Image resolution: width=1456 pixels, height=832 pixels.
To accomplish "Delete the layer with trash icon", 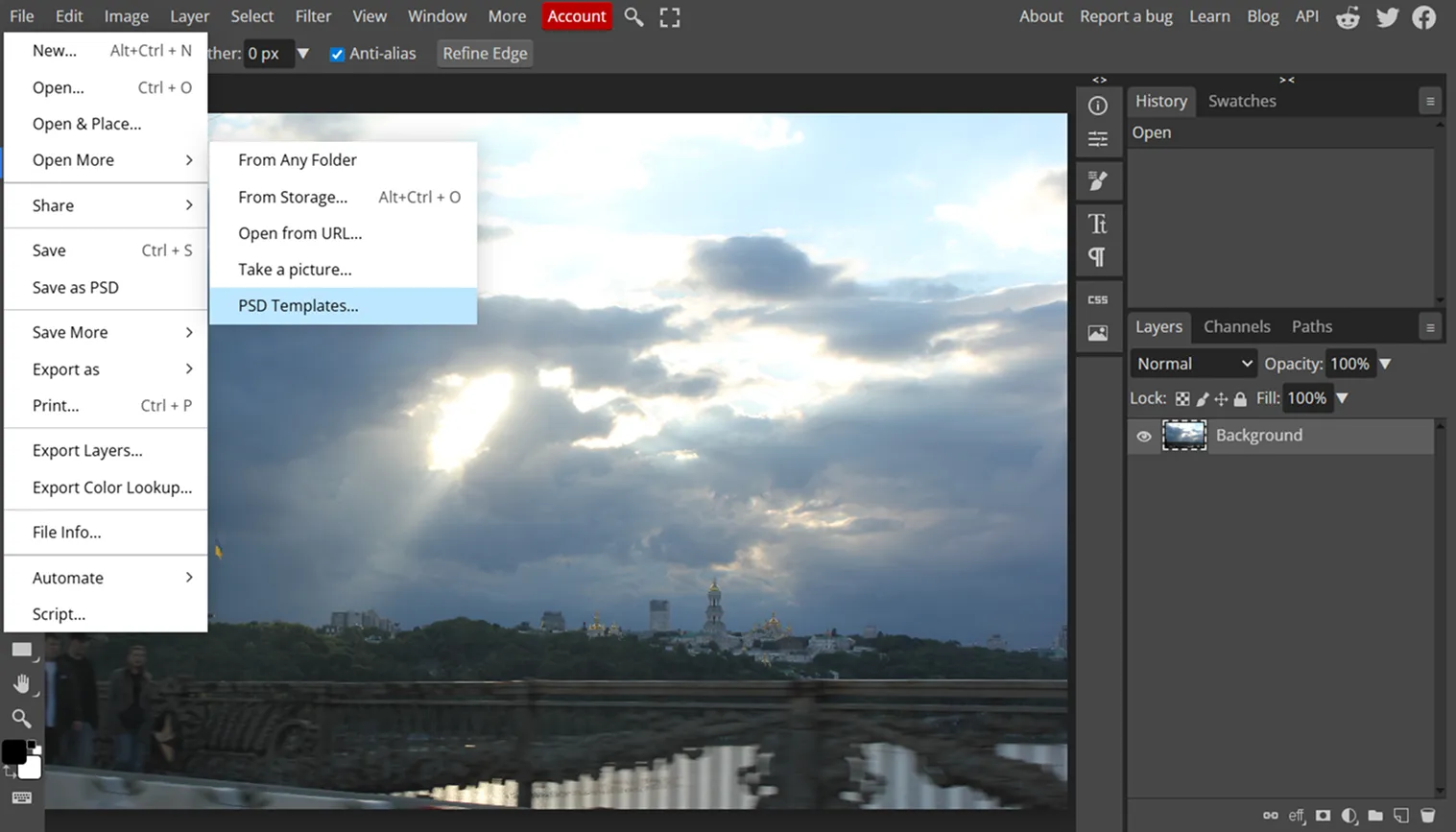I will point(1427,815).
